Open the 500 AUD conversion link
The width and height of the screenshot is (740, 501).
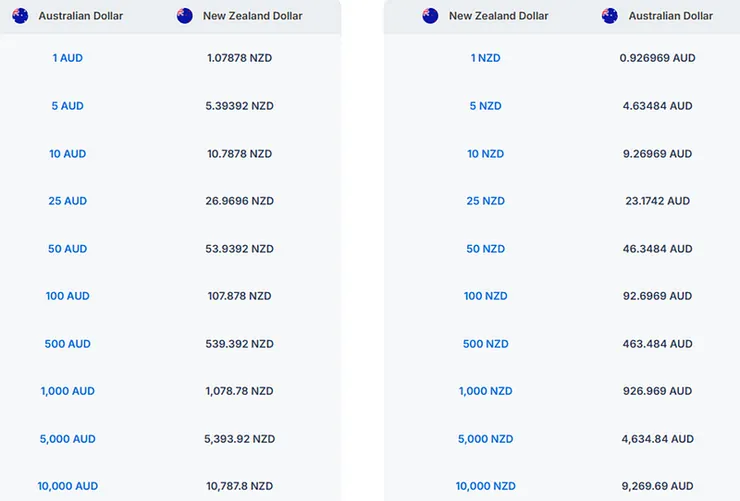(68, 344)
